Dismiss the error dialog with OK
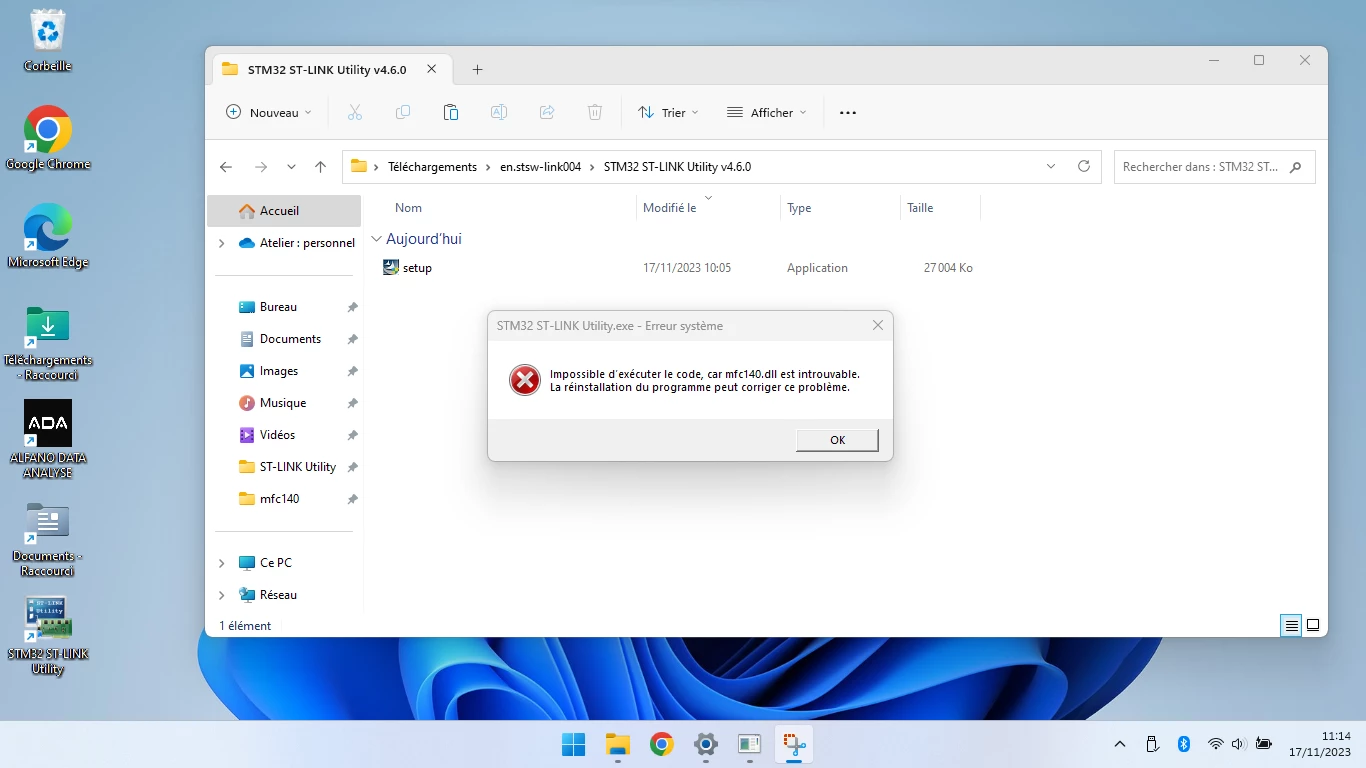The width and height of the screenshot is (1366, 768). 837,440
